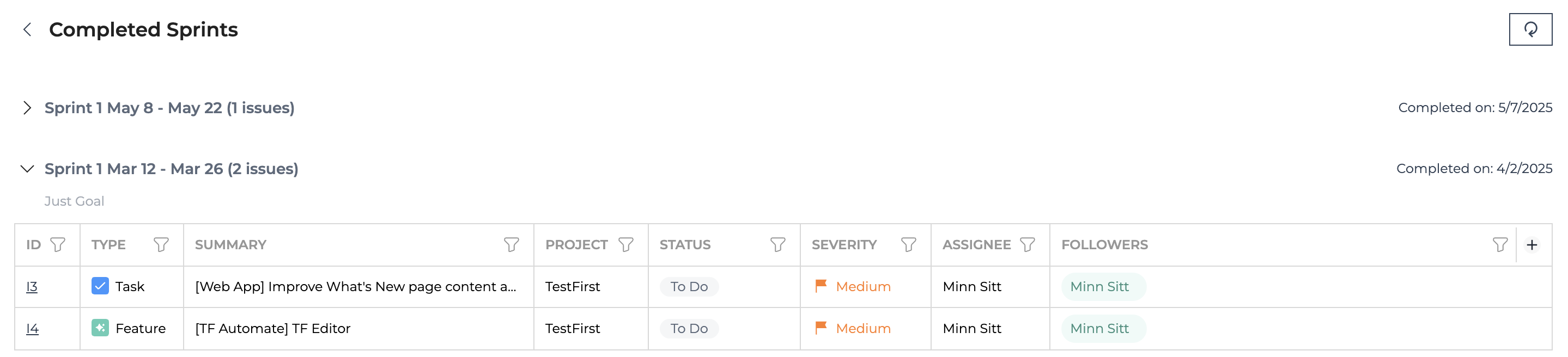Click To Do status of Feature row
This screenshot has height=357, width=1568.
(689, 328)
